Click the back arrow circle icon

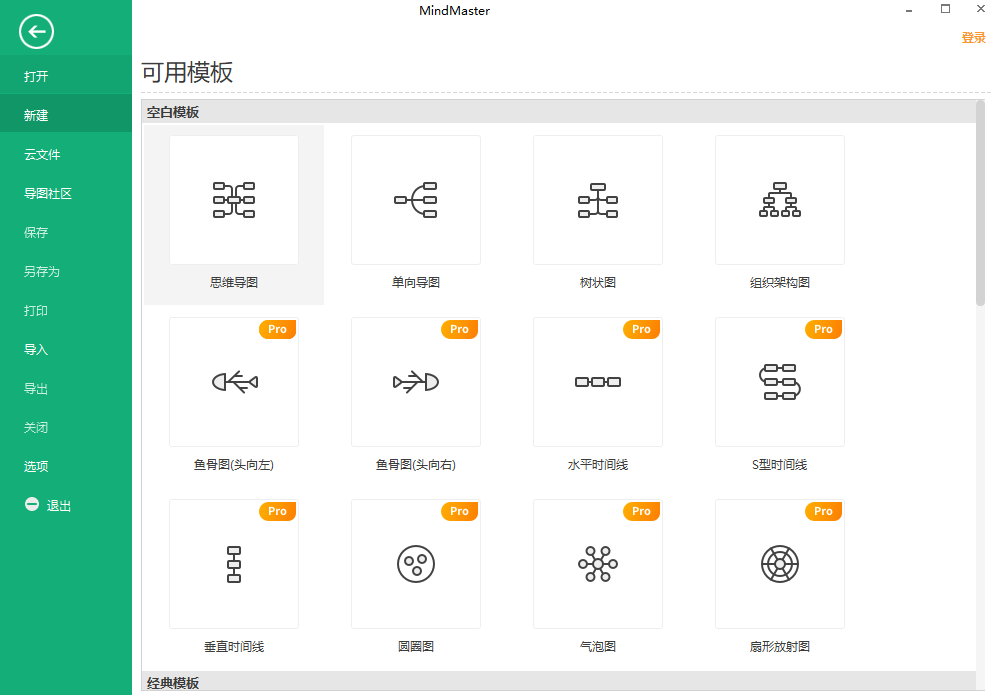(36, 31)
